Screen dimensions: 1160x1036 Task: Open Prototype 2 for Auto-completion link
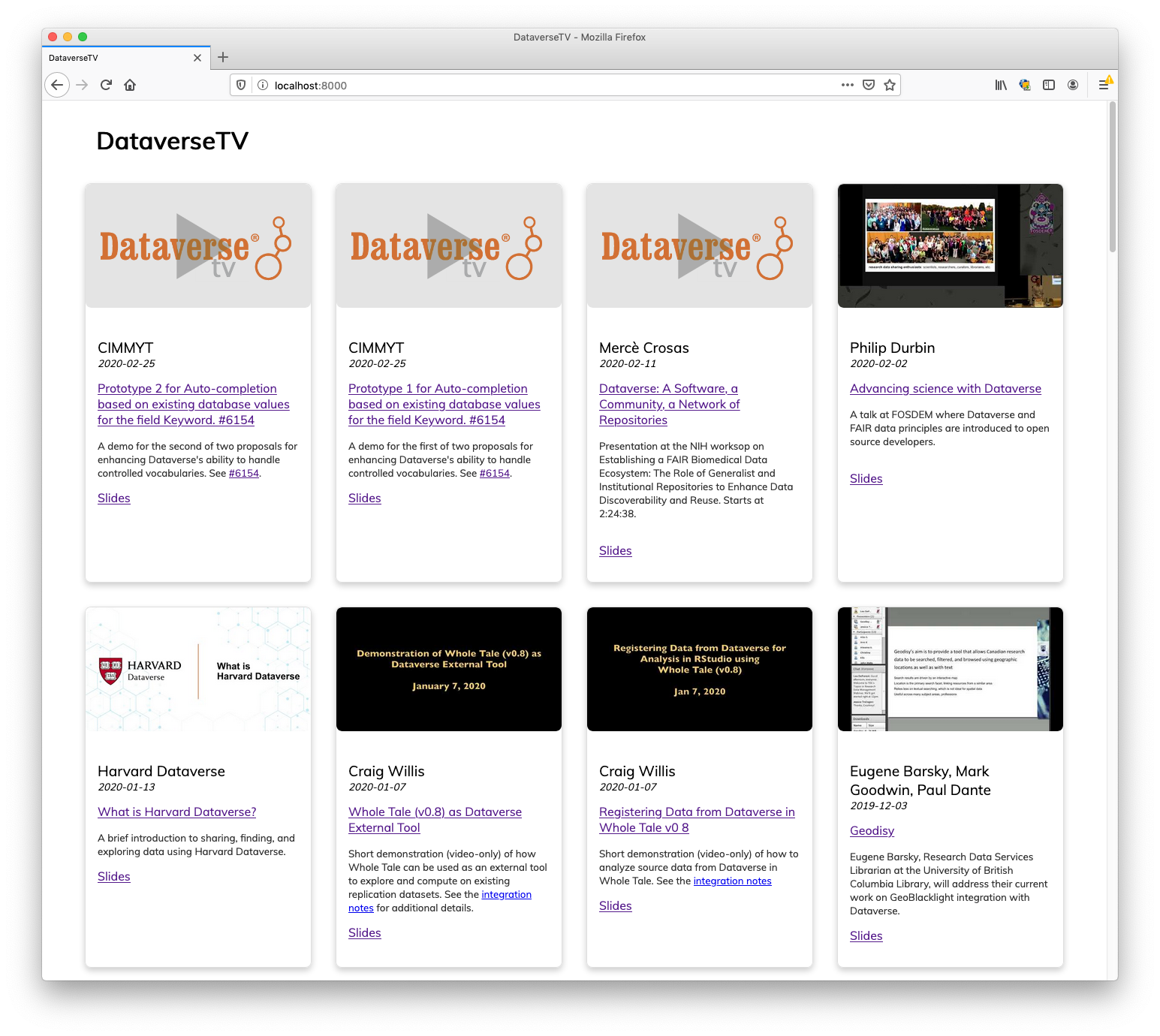(x=194, y=404)
